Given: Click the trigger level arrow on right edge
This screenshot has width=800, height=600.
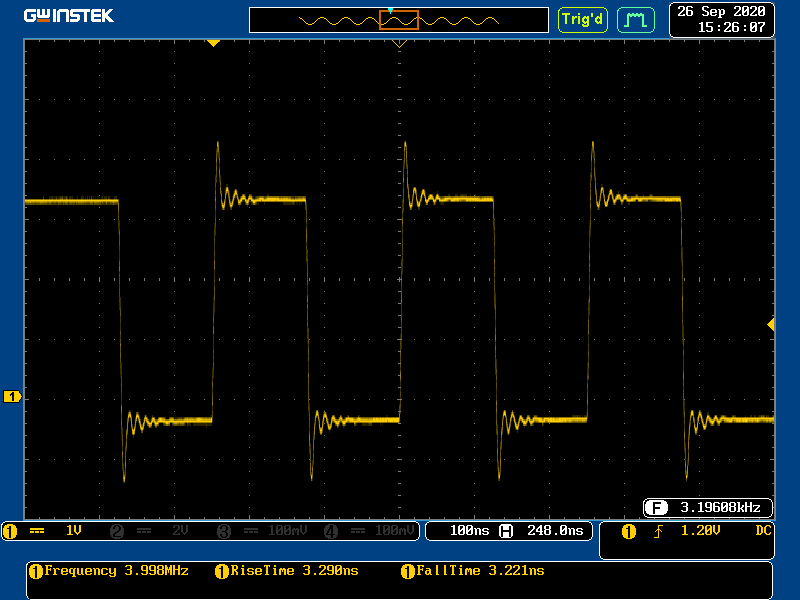Looking at the screenshot, I should 770,324.
